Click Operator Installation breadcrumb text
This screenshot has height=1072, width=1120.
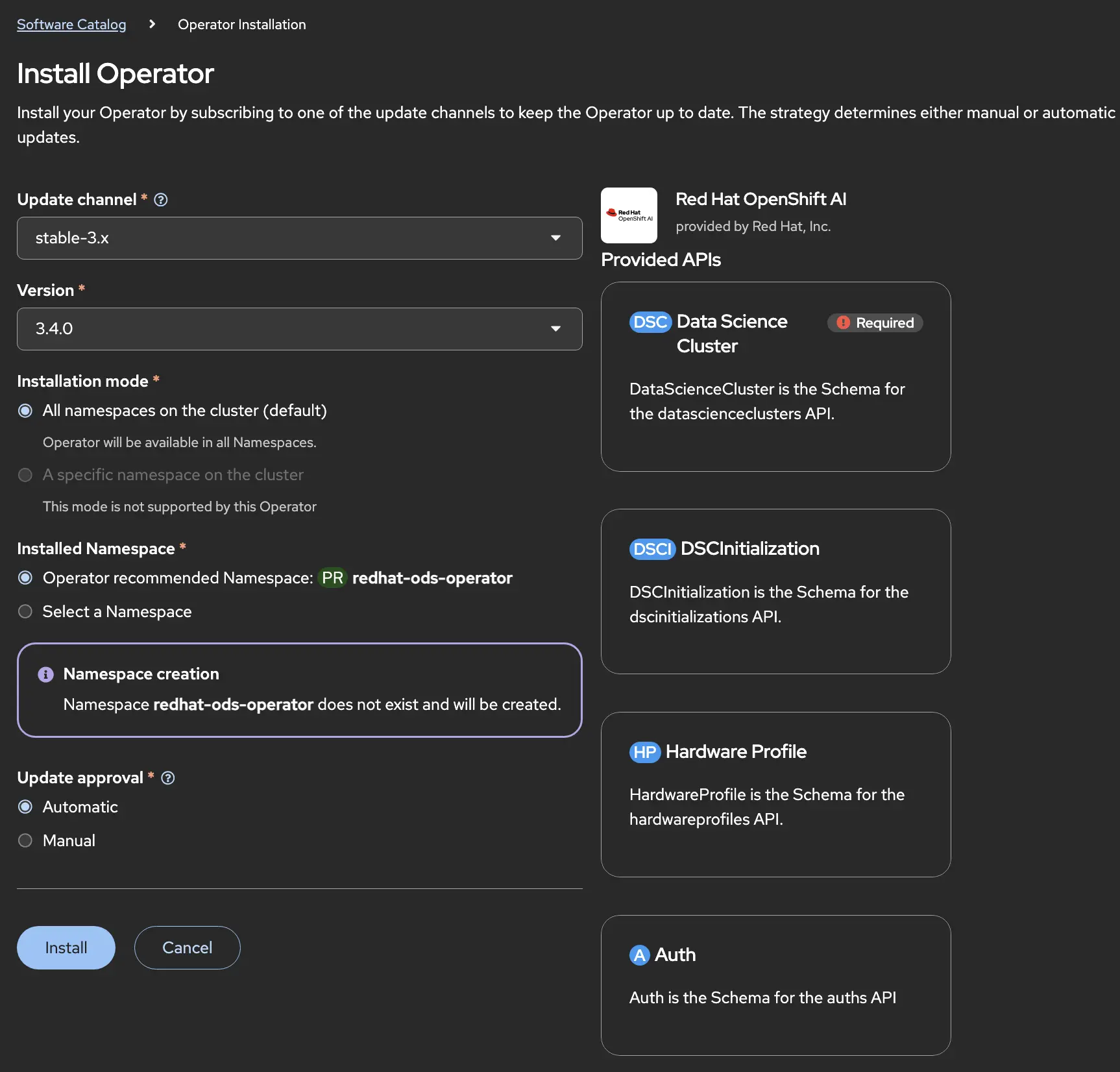(241, 24)
